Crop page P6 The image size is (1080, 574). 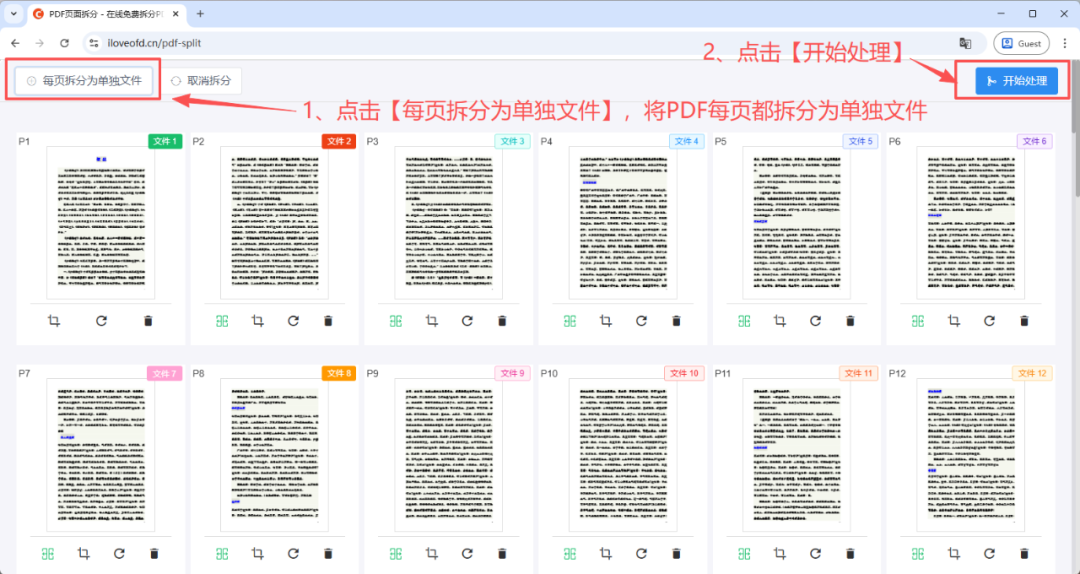pos(954,320)
